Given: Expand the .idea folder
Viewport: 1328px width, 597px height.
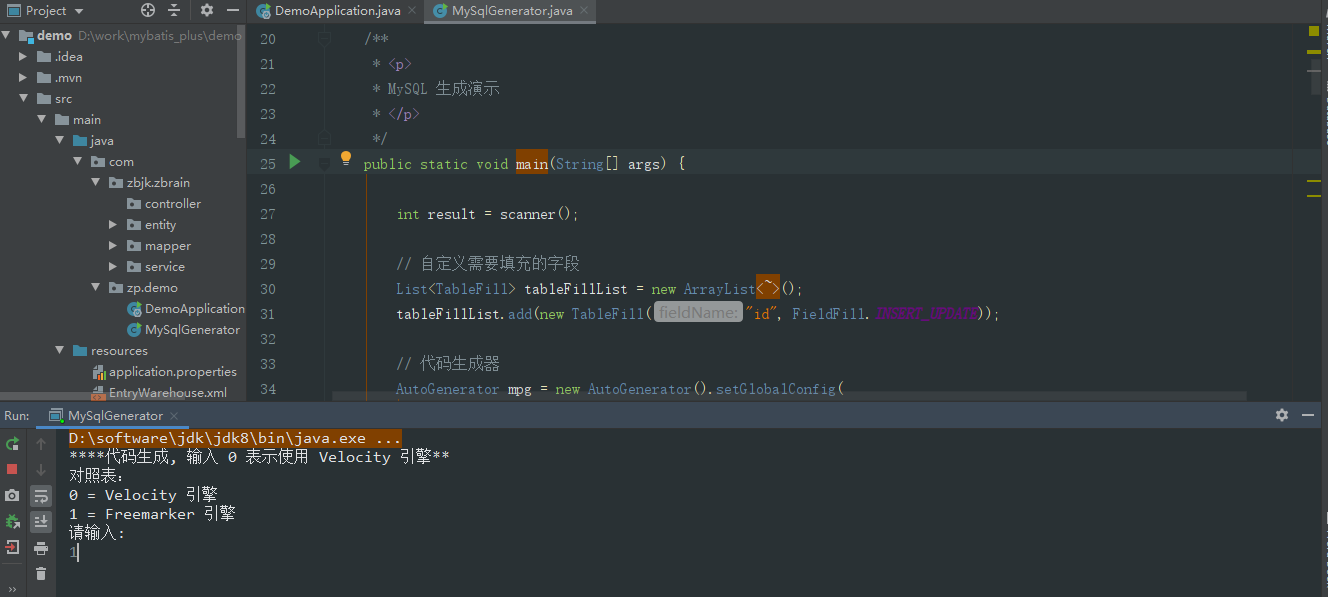Looking at the screenshot, I should click(x=23, y=56).
